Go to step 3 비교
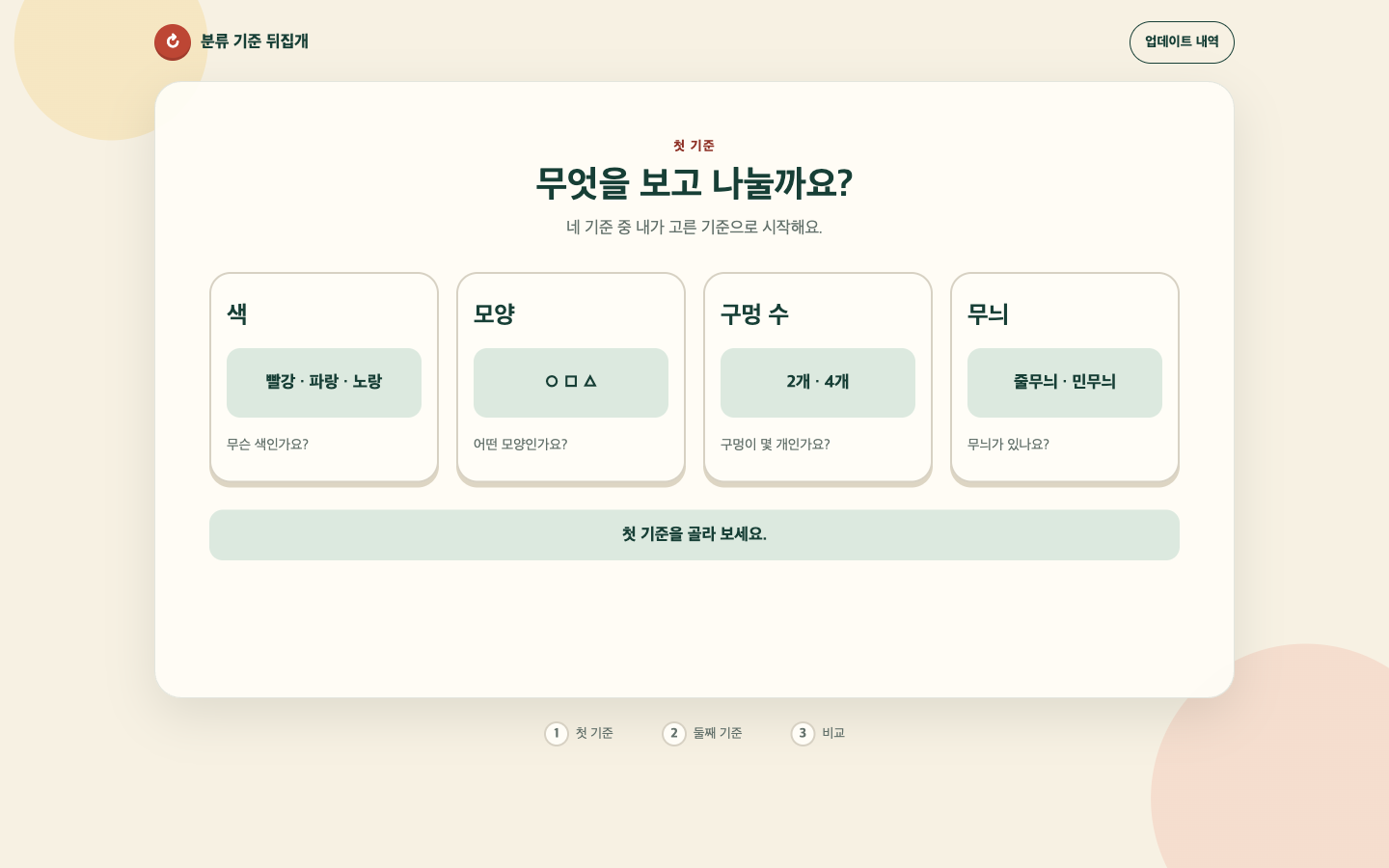Image resolution: width=1389 pixels, height=868 pixels. point(818,734)
